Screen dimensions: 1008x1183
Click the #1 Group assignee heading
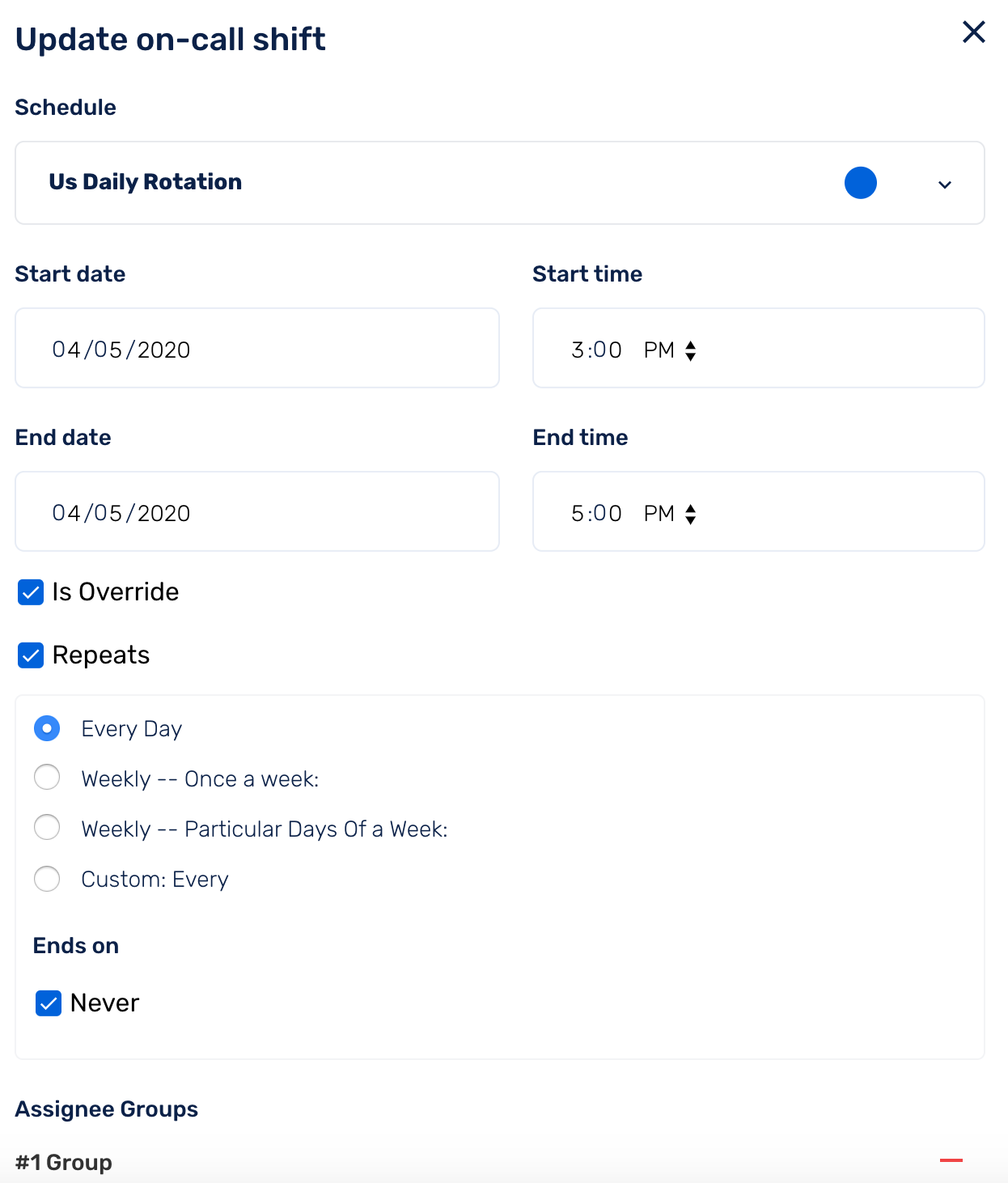64,1163
